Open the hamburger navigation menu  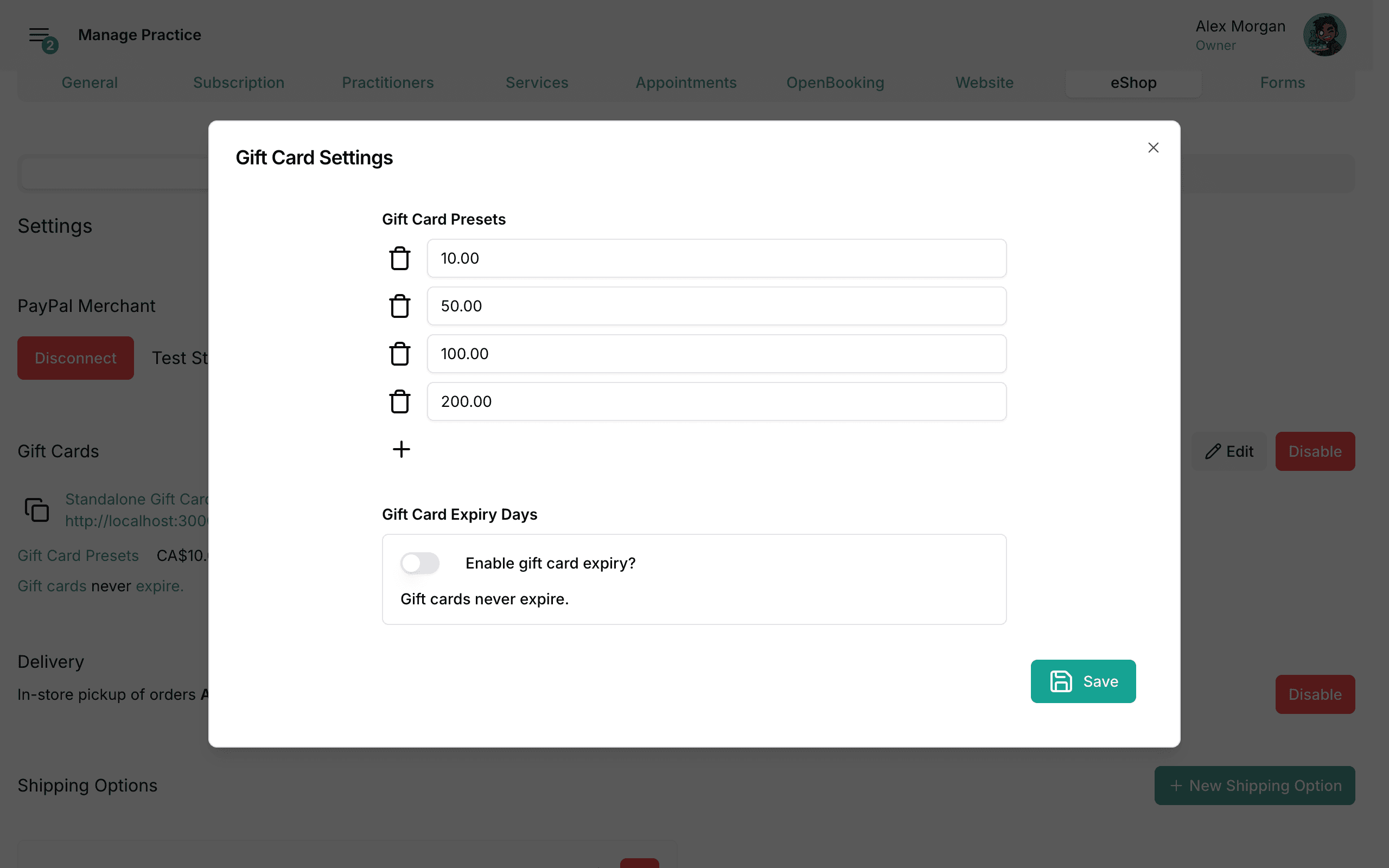[x=40, y=35]
